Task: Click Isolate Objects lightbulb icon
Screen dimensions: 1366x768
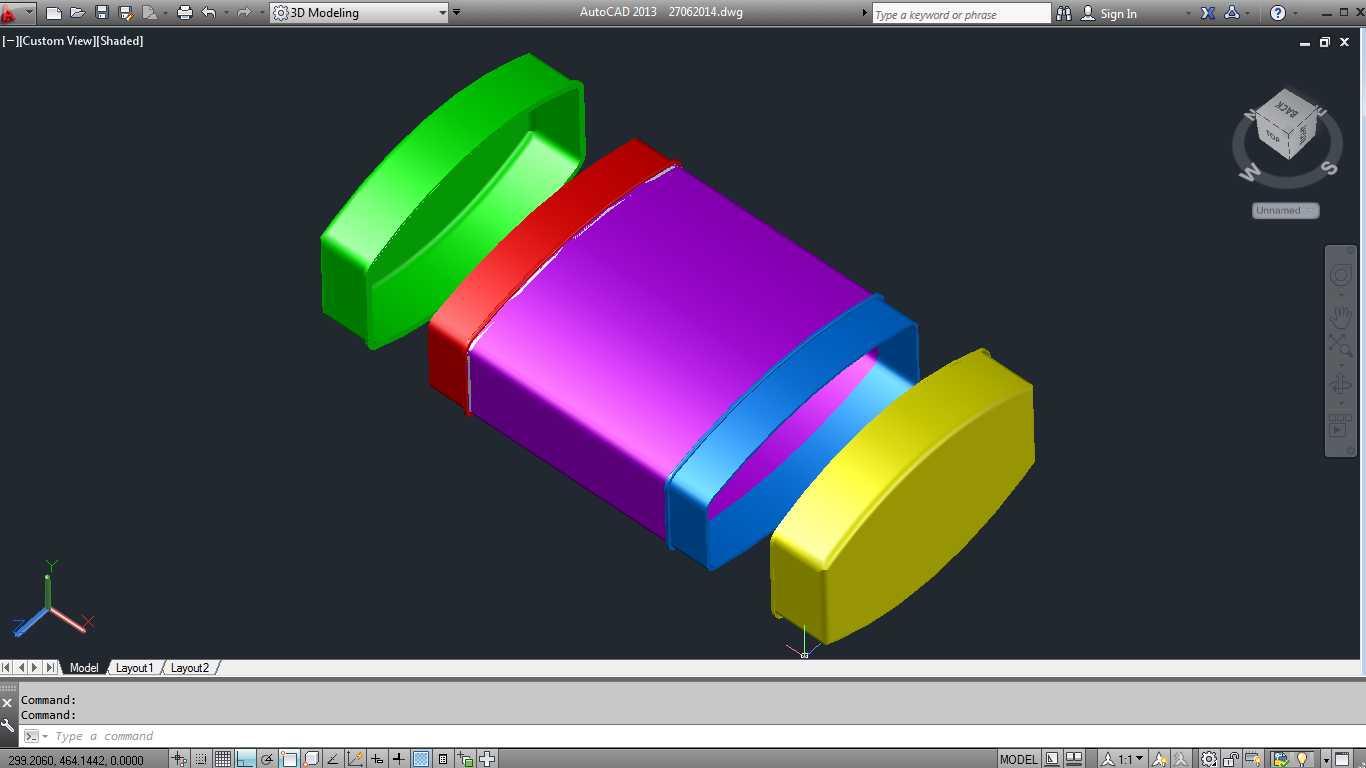Action: coord(1302,758)
